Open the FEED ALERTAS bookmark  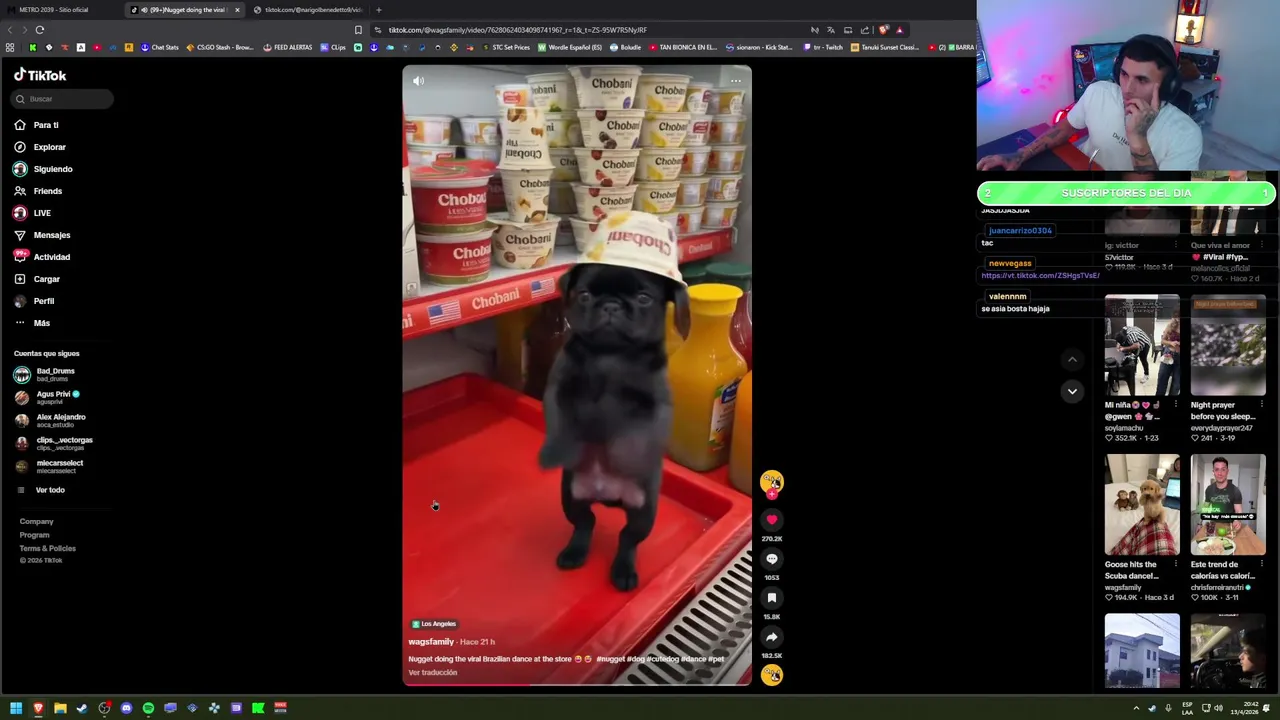(288, 47)
